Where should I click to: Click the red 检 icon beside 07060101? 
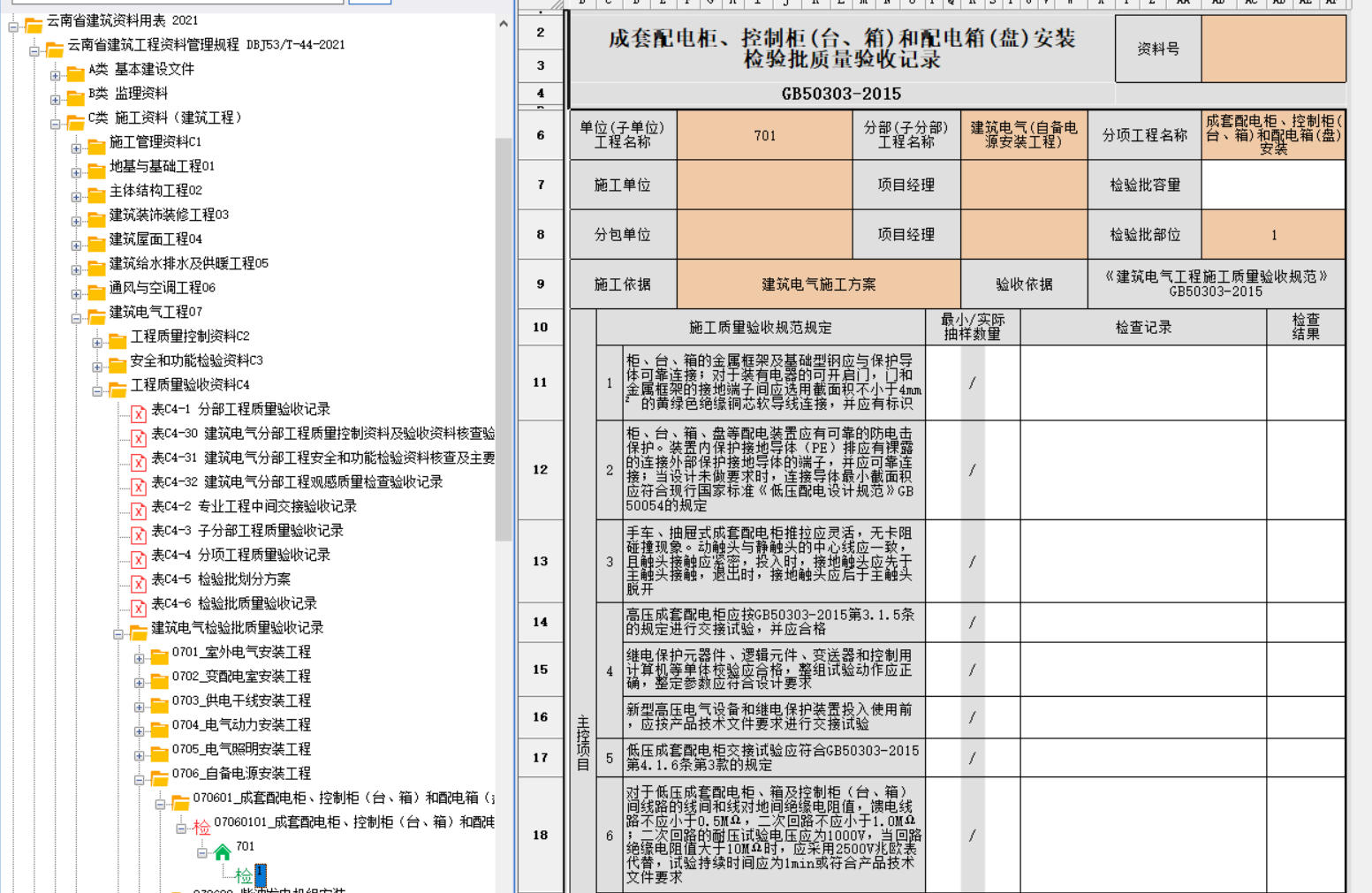(x=202, y=828)
